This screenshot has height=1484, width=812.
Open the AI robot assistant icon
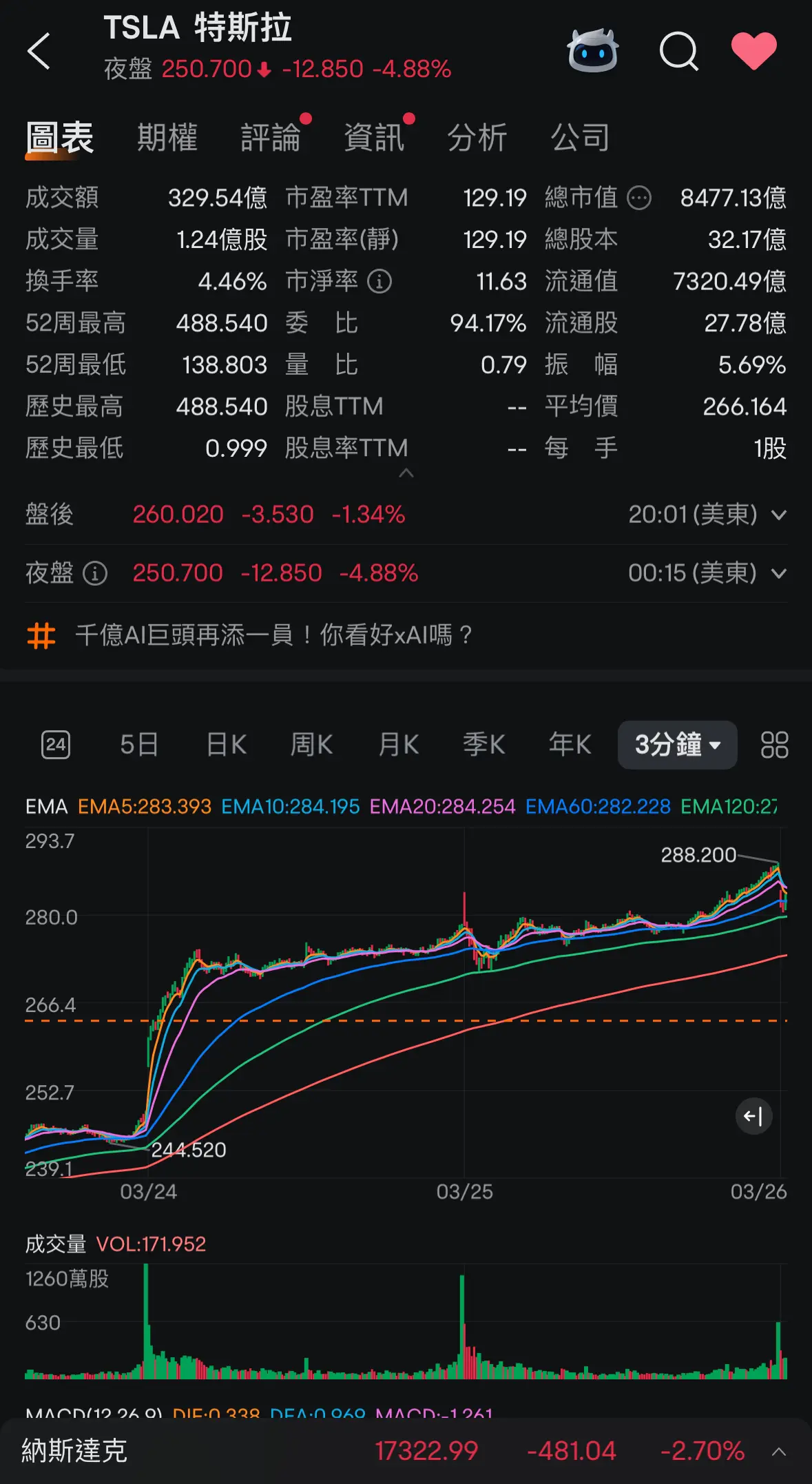[592, 50]
